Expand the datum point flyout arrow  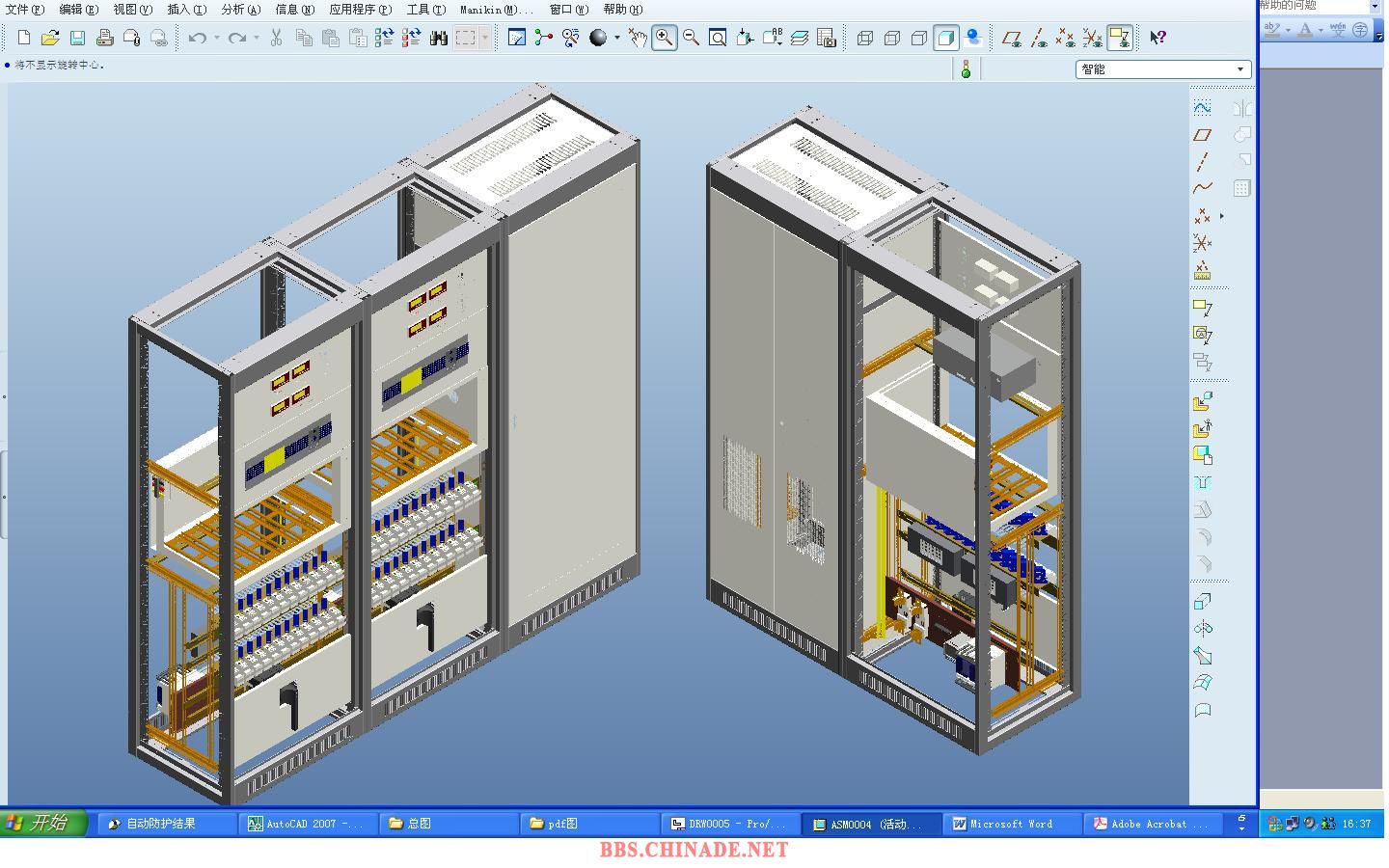1222,216
